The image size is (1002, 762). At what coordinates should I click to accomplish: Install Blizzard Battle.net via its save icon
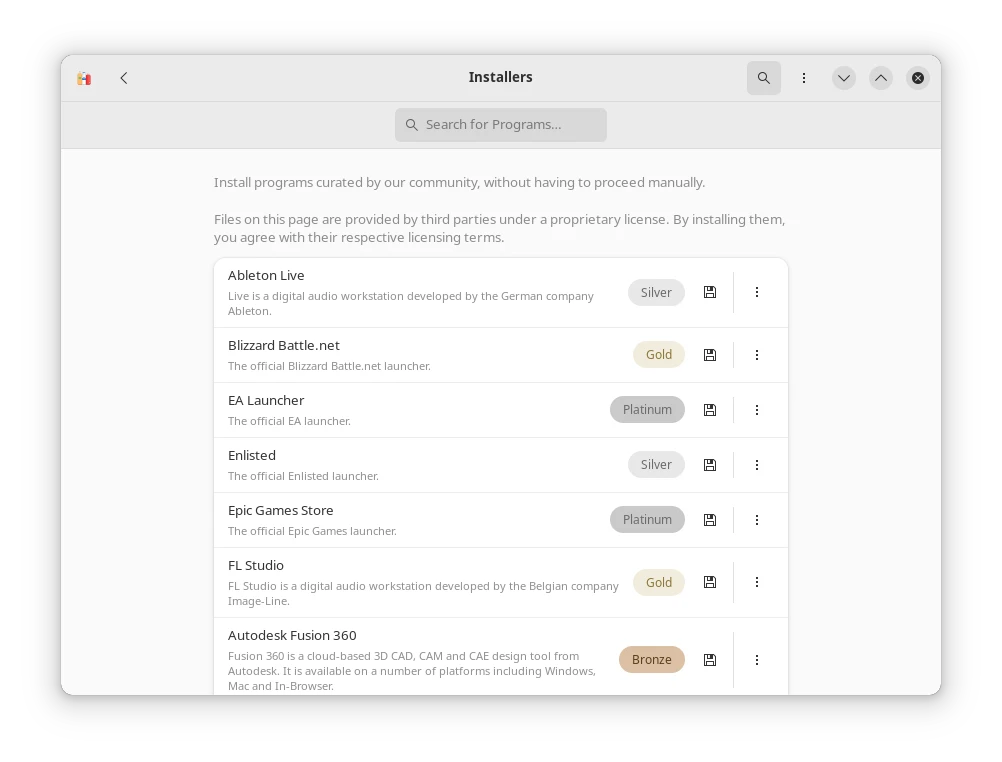pos(710,355)
